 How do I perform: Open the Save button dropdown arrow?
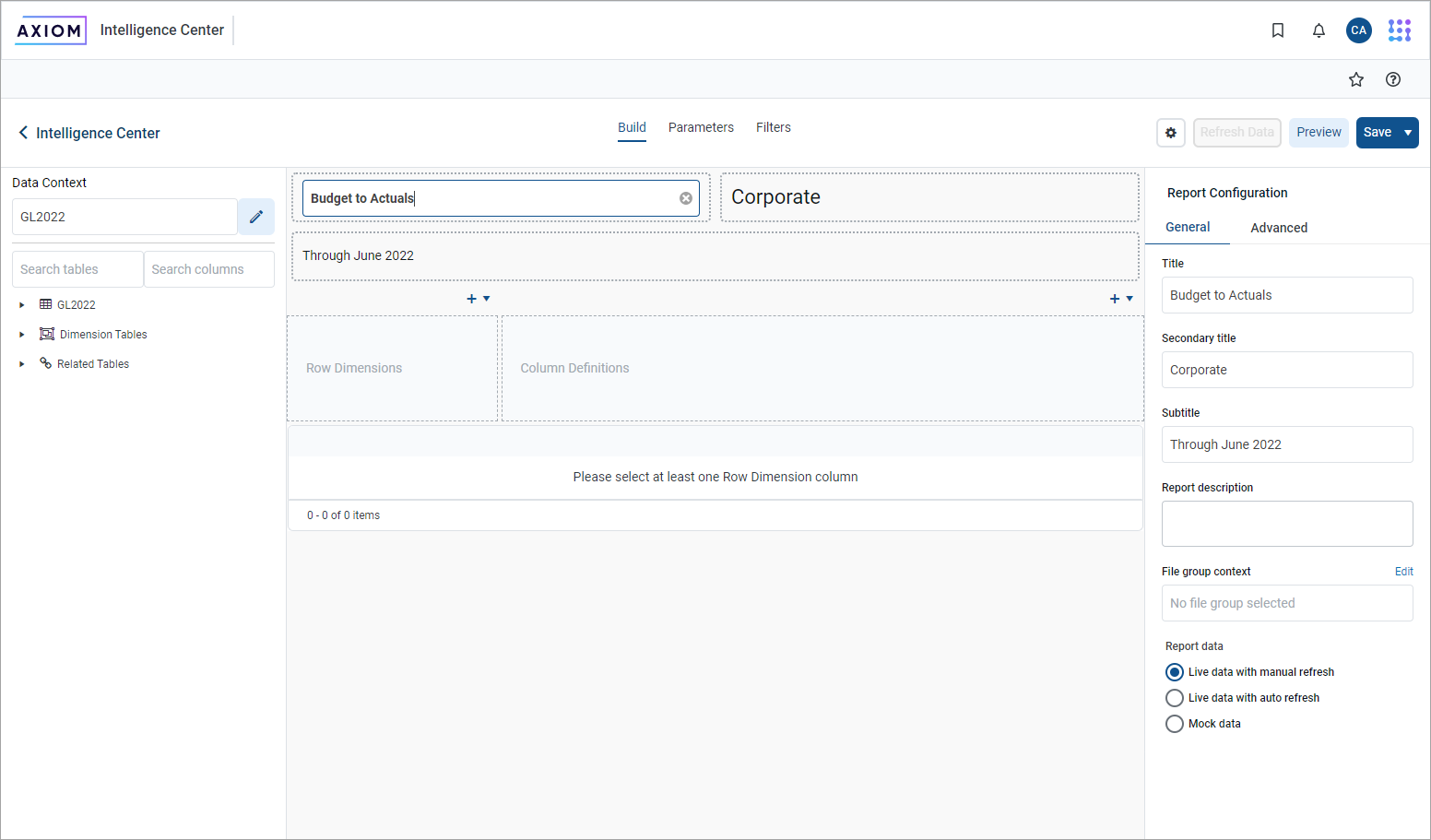pos(1407,133)
